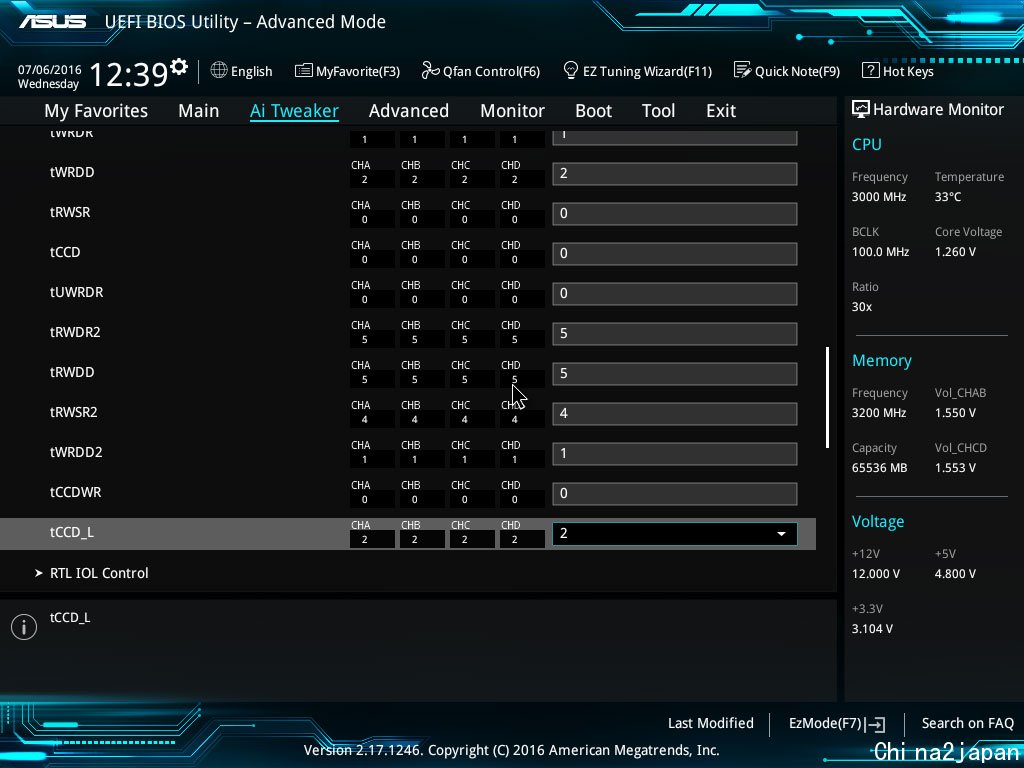Select the tUWRDR setting label

pos(76,292)
